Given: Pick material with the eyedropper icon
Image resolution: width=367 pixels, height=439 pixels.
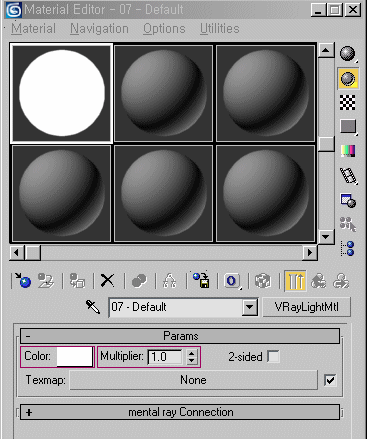Looking at the screenshot, I should [x=93, y=307].
